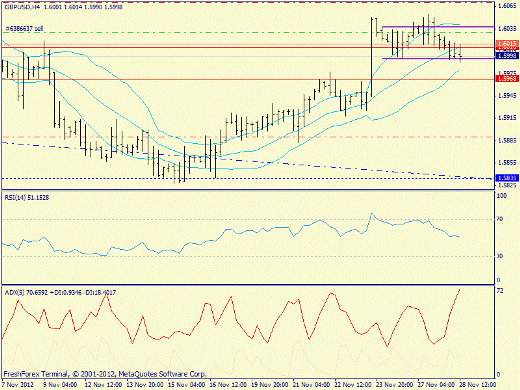Click the 19 Nov 20:00 time label
The image size is (520, 390).
(x=270, y=384)
